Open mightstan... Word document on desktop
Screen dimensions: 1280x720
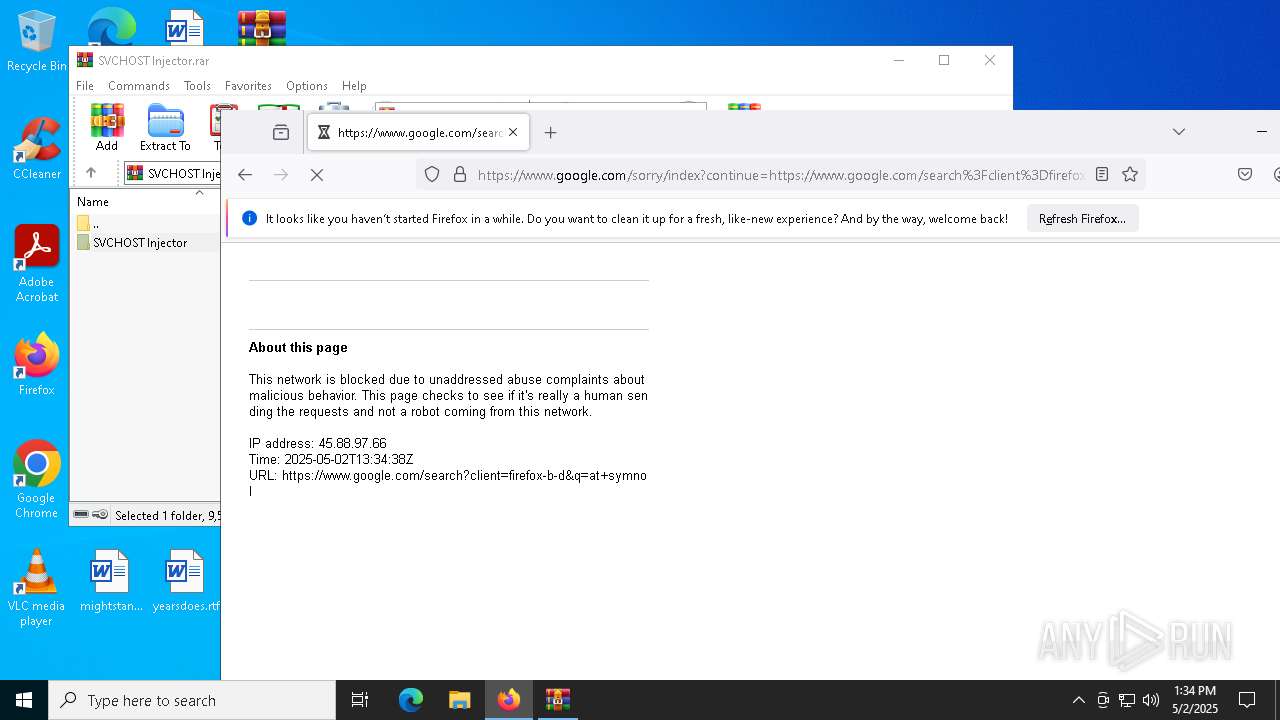(111, 580)
